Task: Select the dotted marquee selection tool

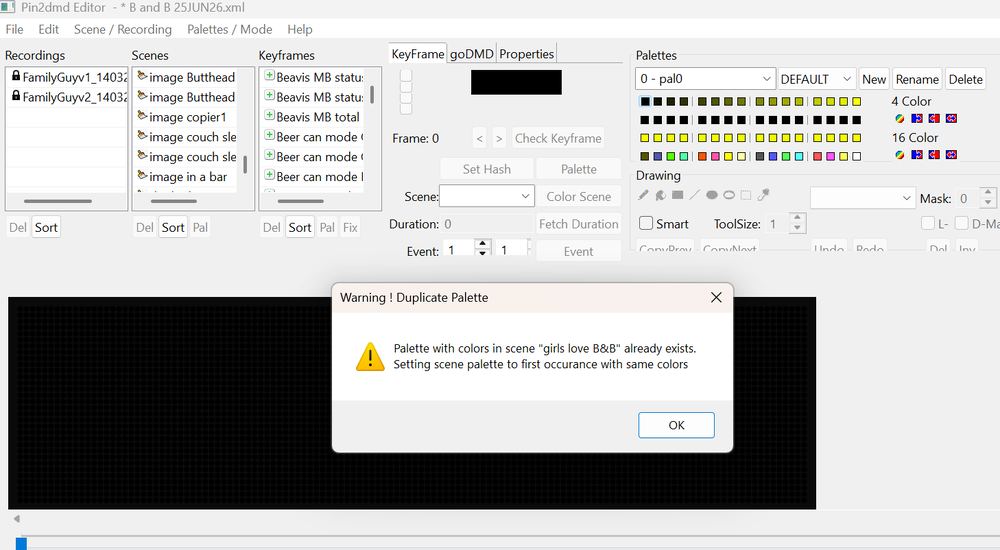Action: pos(746,195)
